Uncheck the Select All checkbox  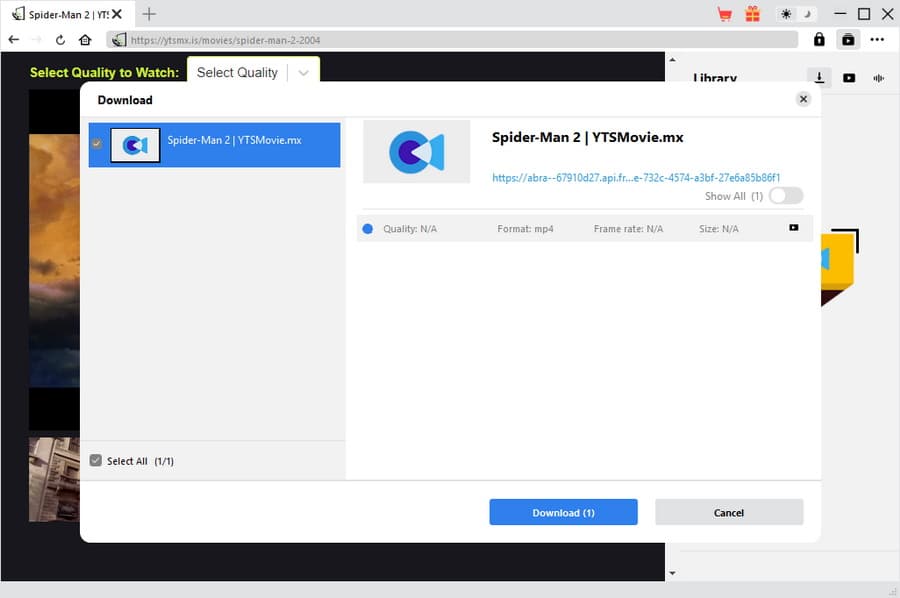(96, 461)
